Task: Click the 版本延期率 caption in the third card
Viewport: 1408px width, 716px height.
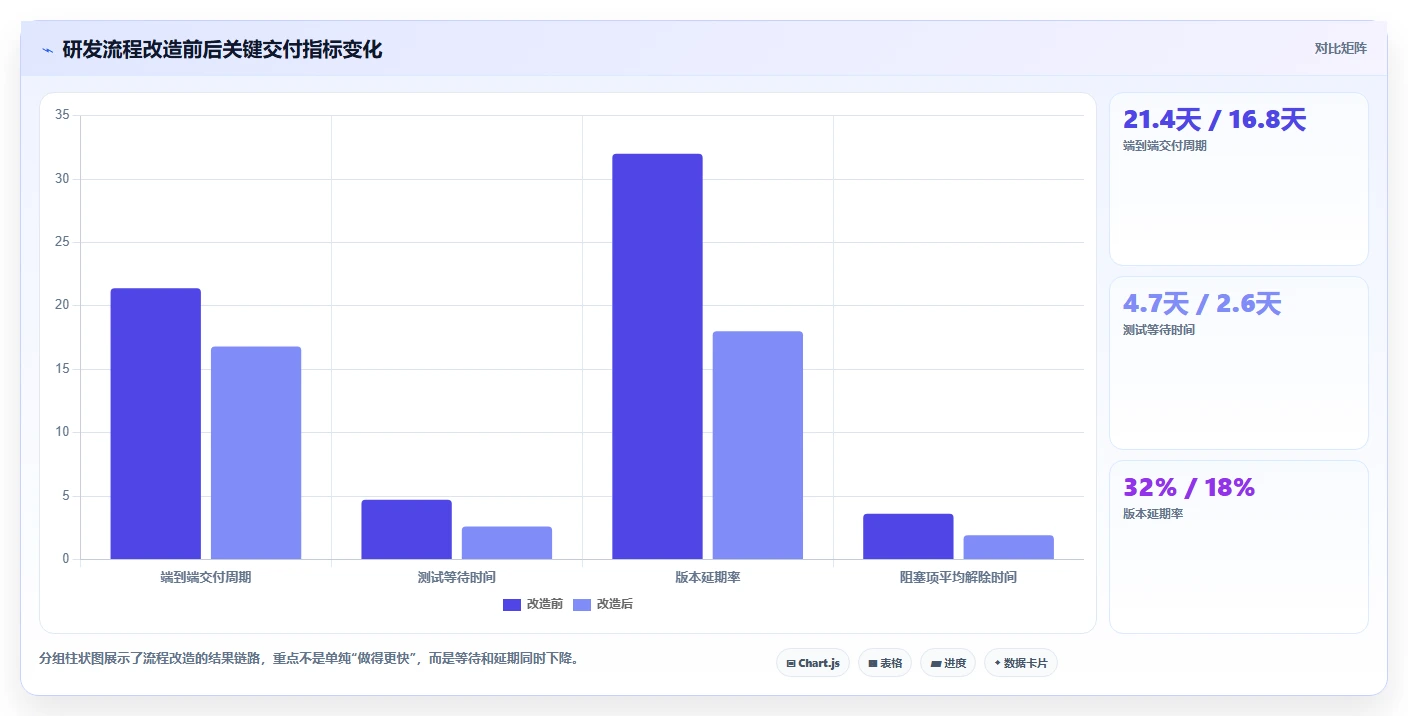Action: [x=1153, y=514]
